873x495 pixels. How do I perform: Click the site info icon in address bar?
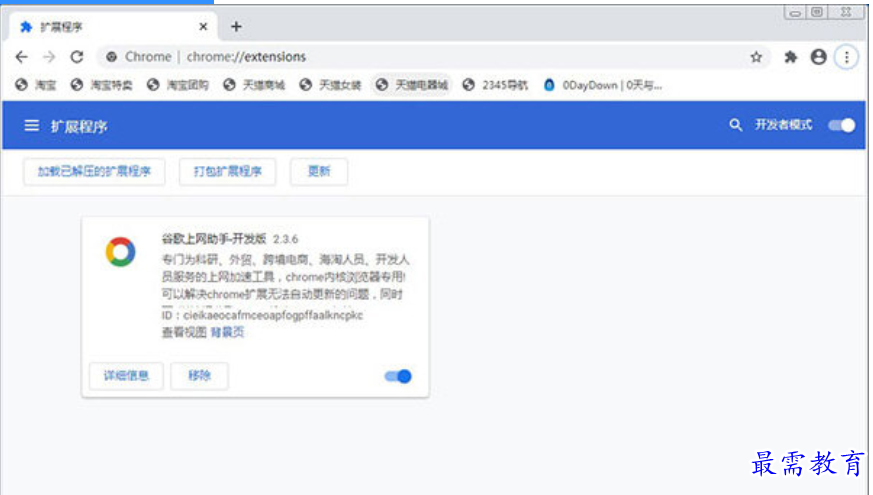[111, 57]
